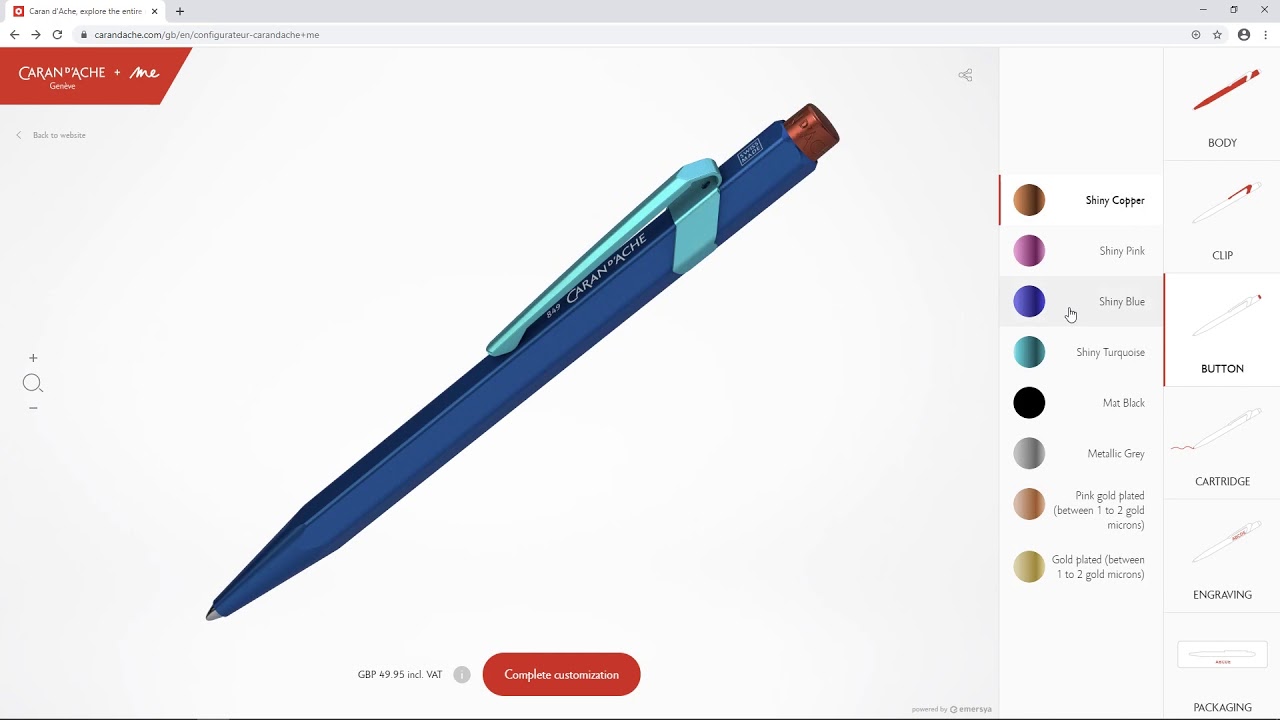Image resolution: width=1280 pixels, height=720 pixels.
Task: Pick the Metallic Grey swatch
Action: click(1029, 453)
